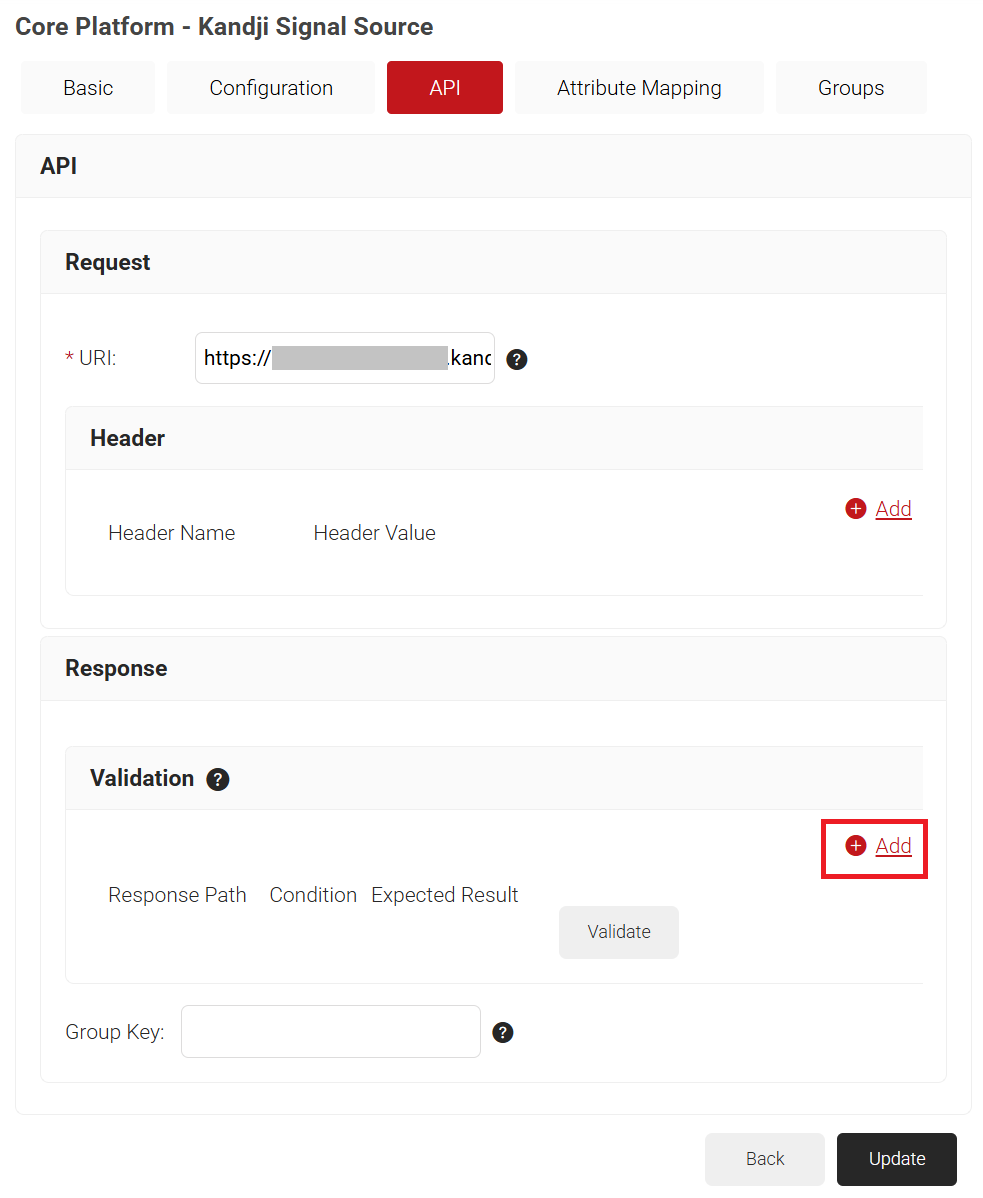Click the Validate button
983x1198 pixels.
(x=619, y=932)
